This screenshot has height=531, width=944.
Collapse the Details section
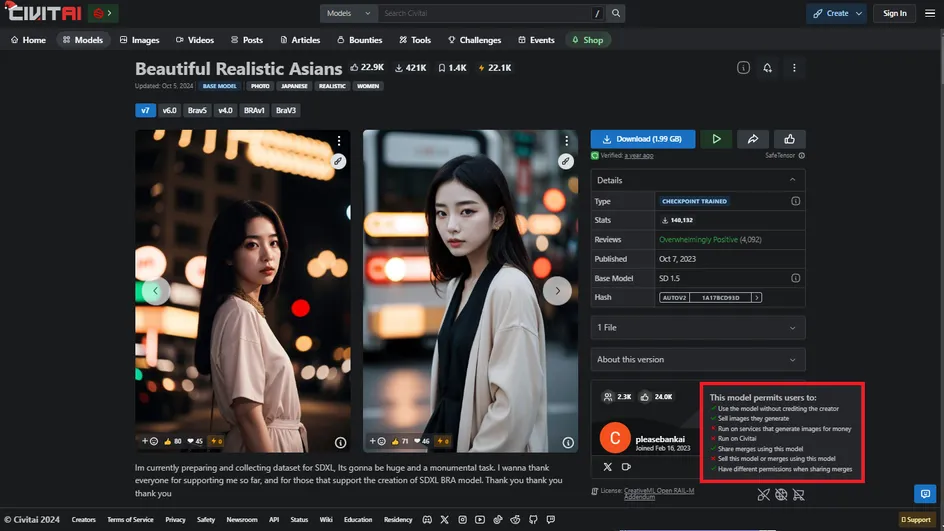[x=793, y=180]
